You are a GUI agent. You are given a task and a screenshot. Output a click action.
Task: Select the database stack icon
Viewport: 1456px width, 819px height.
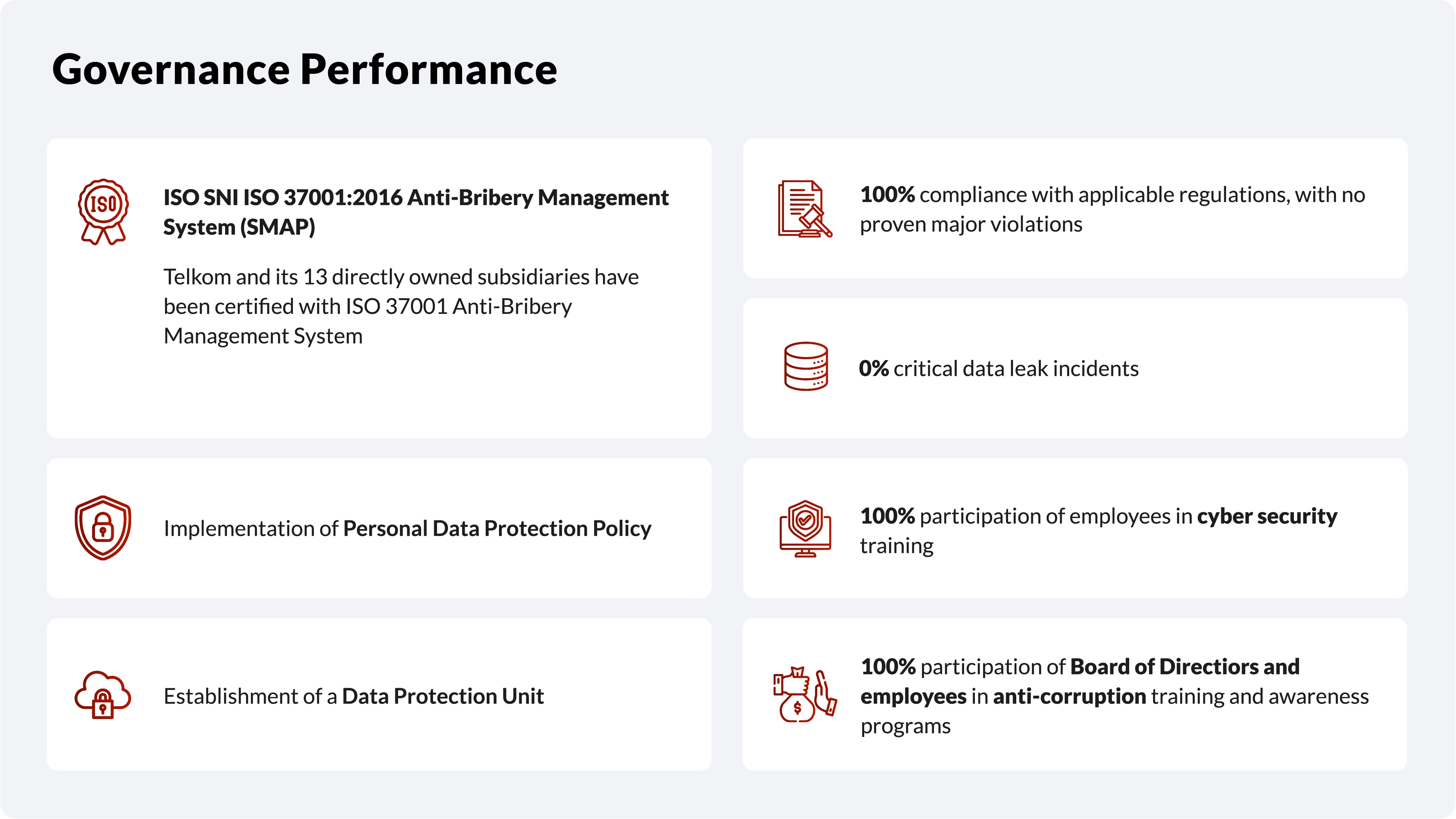click(805, 366)
